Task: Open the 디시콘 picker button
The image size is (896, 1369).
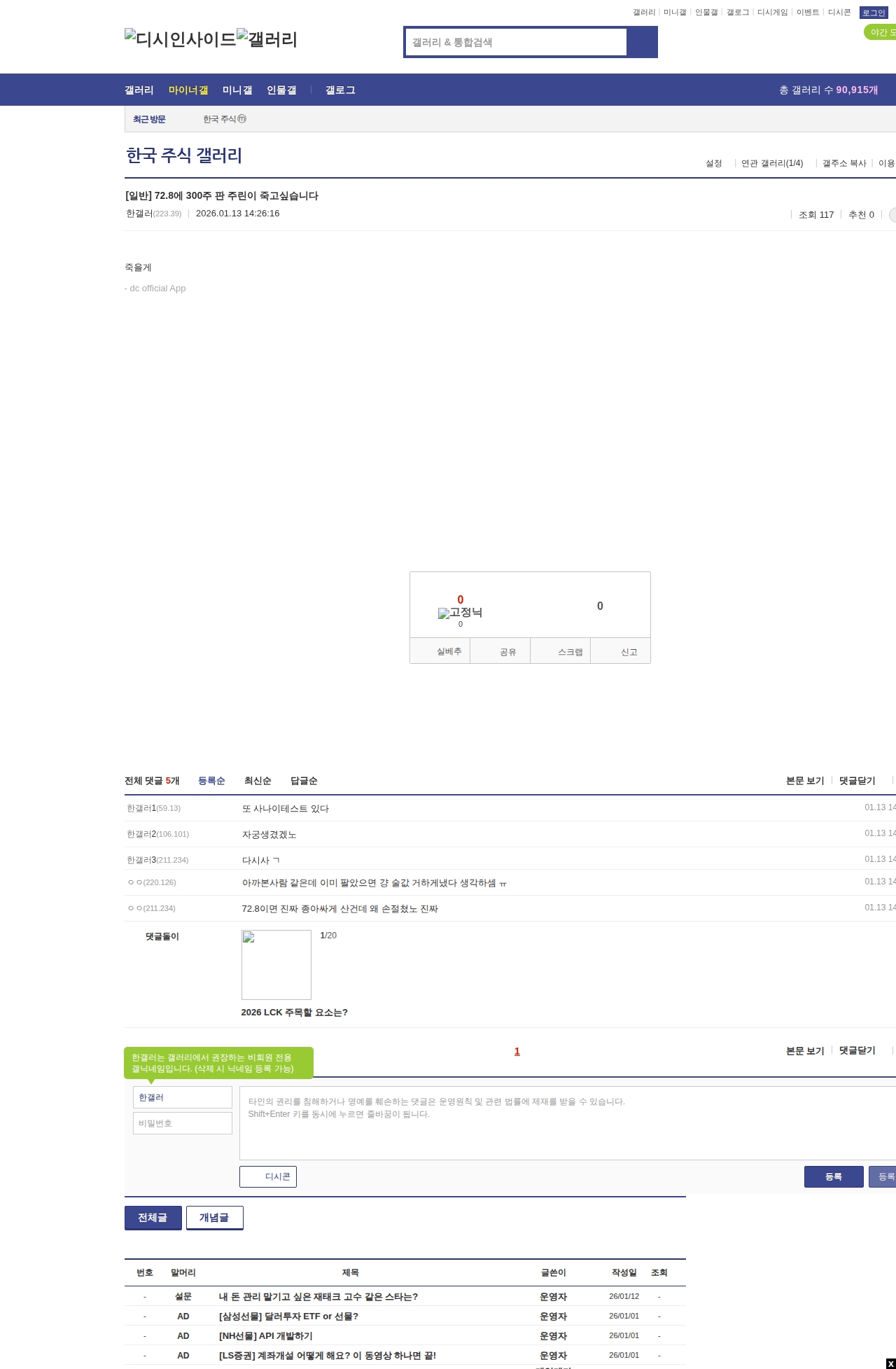Action: click(x=268, y=1176)
